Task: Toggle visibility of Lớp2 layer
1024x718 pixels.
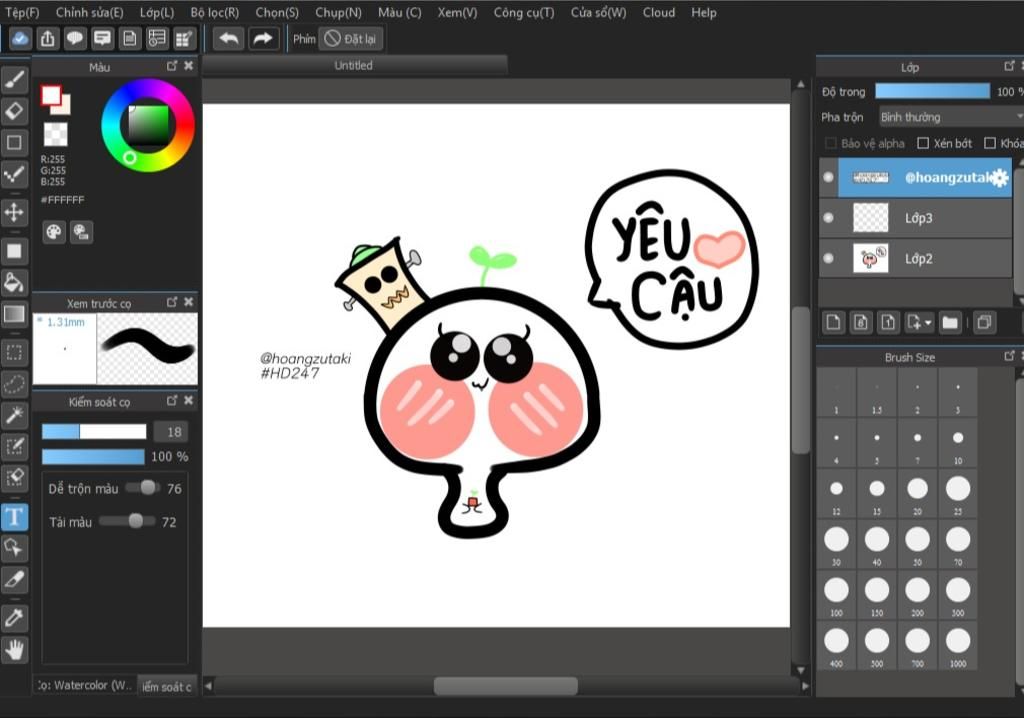Action: tap(829, 258)
